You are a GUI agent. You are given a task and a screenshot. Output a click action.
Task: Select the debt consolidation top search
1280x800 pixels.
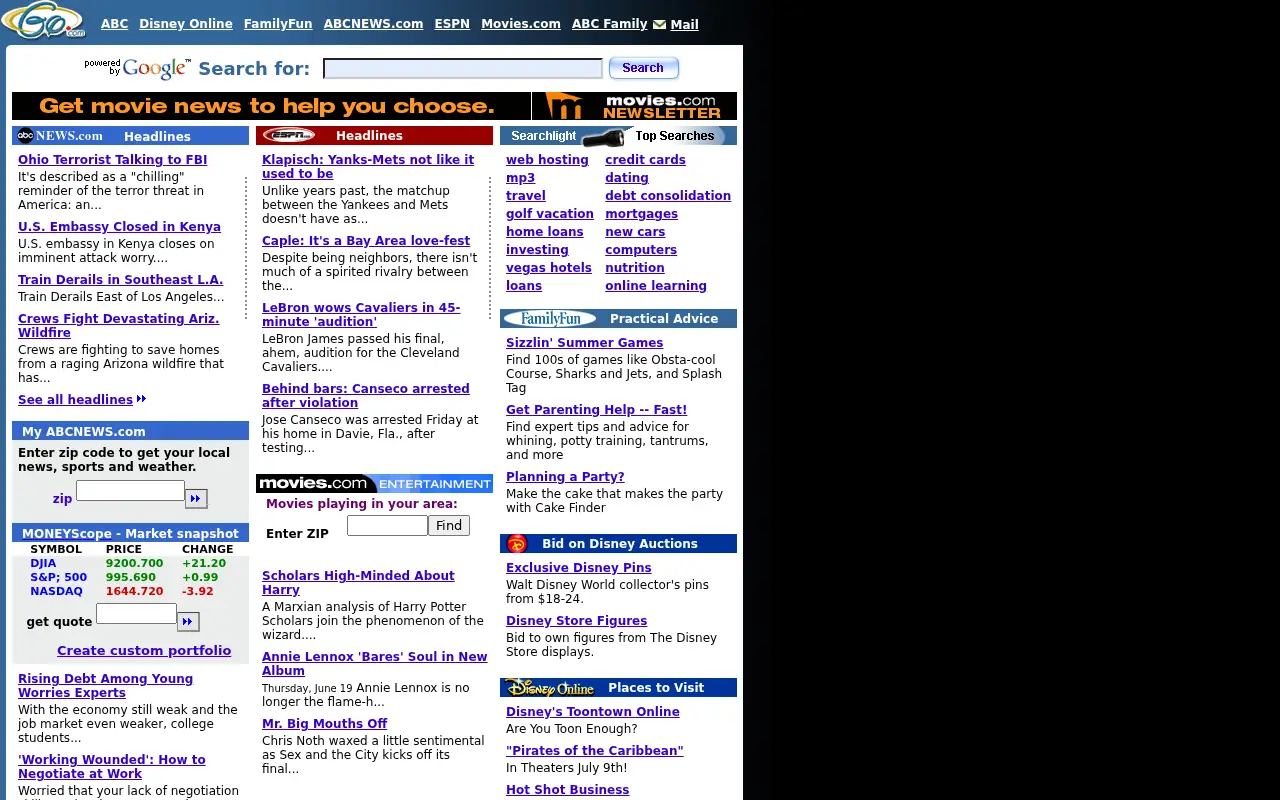click(x=668, y=196)
